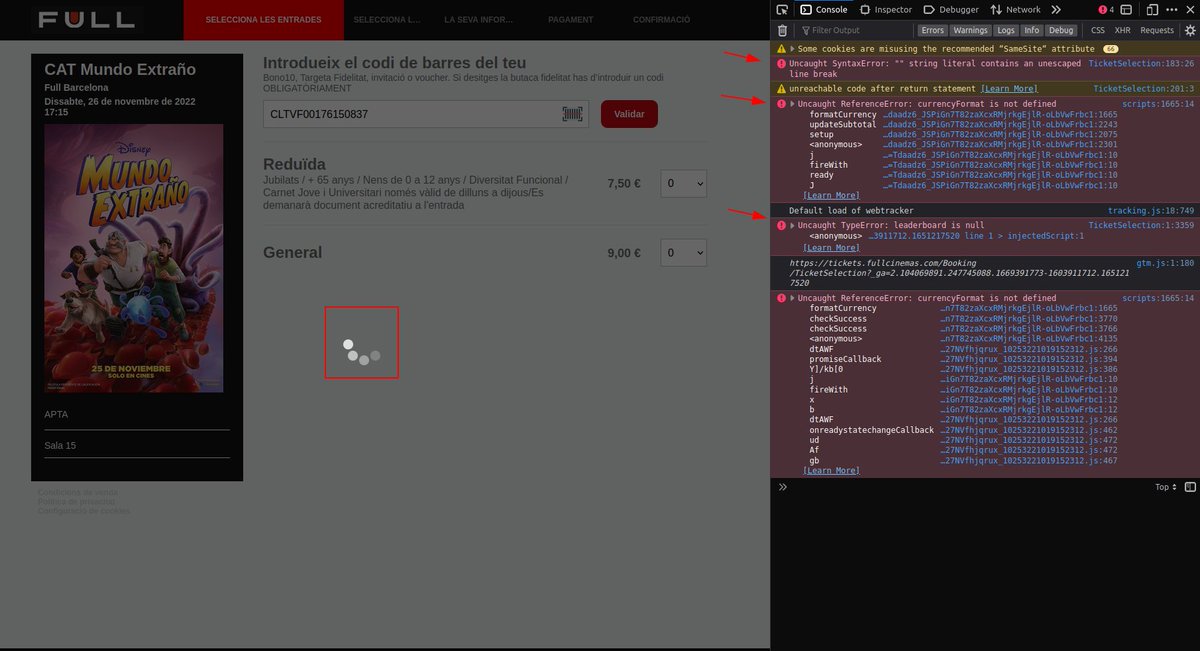The height and width of the screenshot is (651, 1200).
Task: Switch to the Debugger tab
Action: click(951, 9)
